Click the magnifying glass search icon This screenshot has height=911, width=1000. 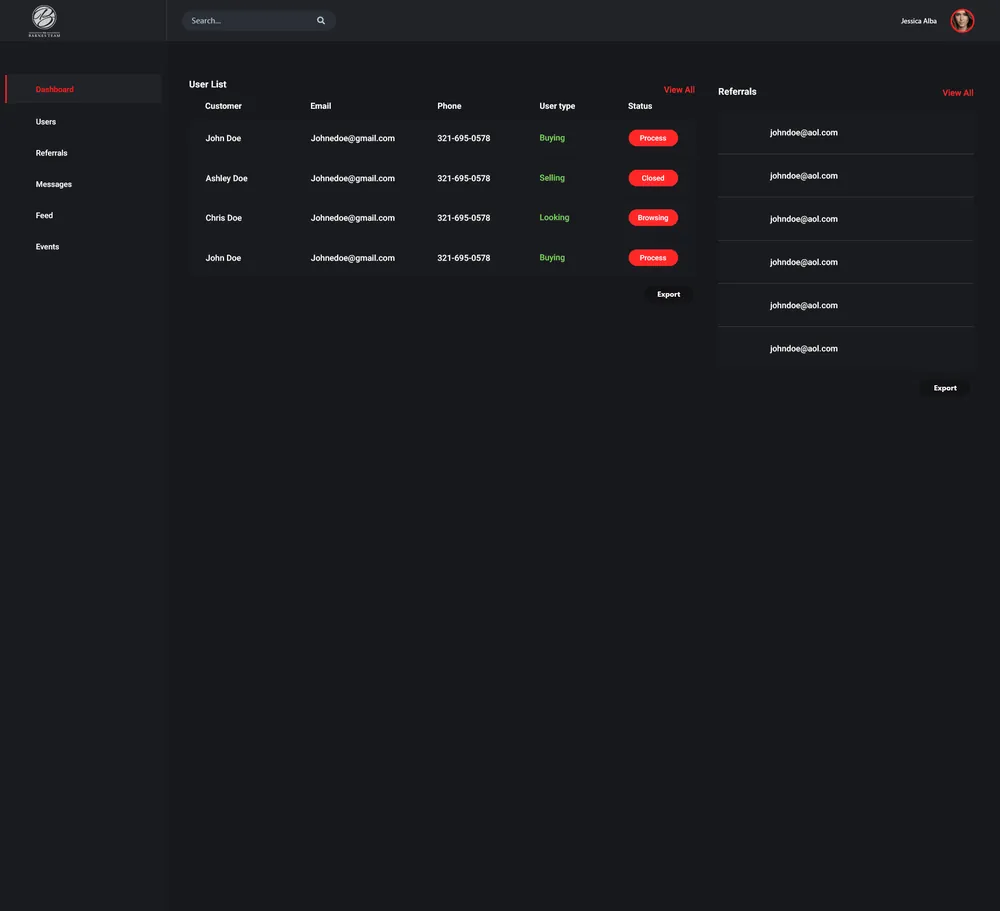[x=321, y=20]
